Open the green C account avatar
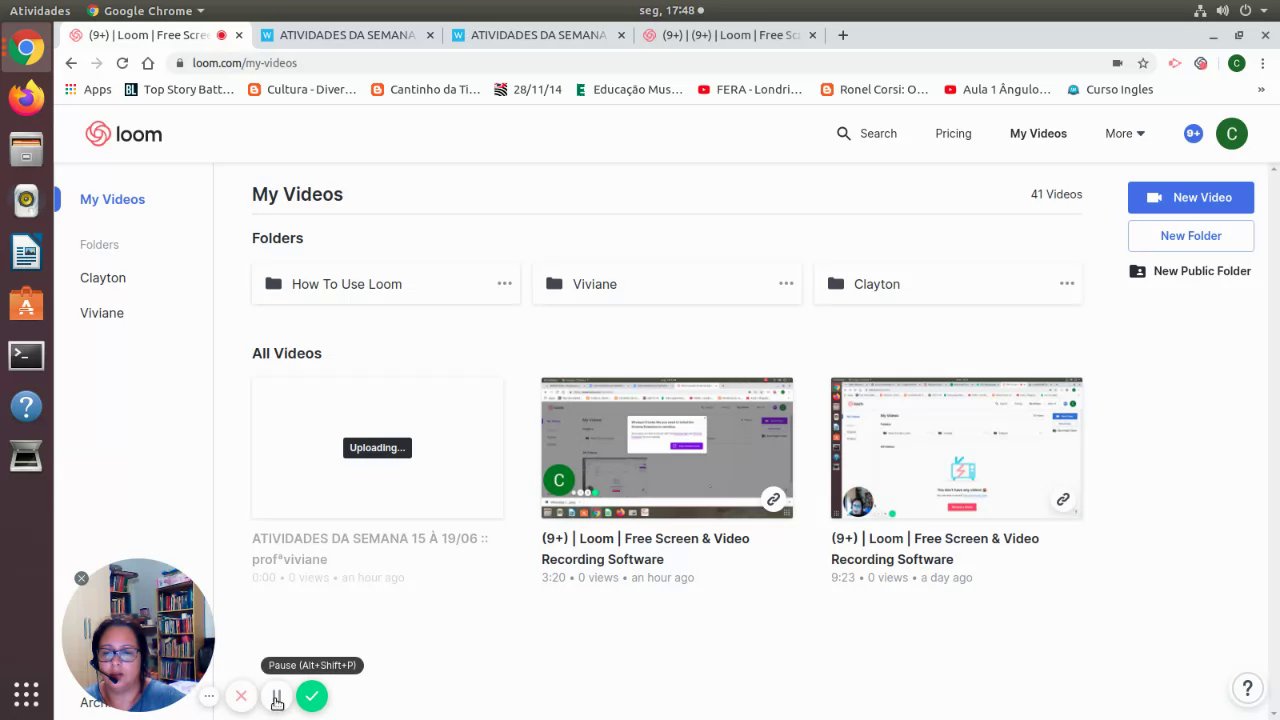The image size is (1280, 720). tap(1232, 134)
